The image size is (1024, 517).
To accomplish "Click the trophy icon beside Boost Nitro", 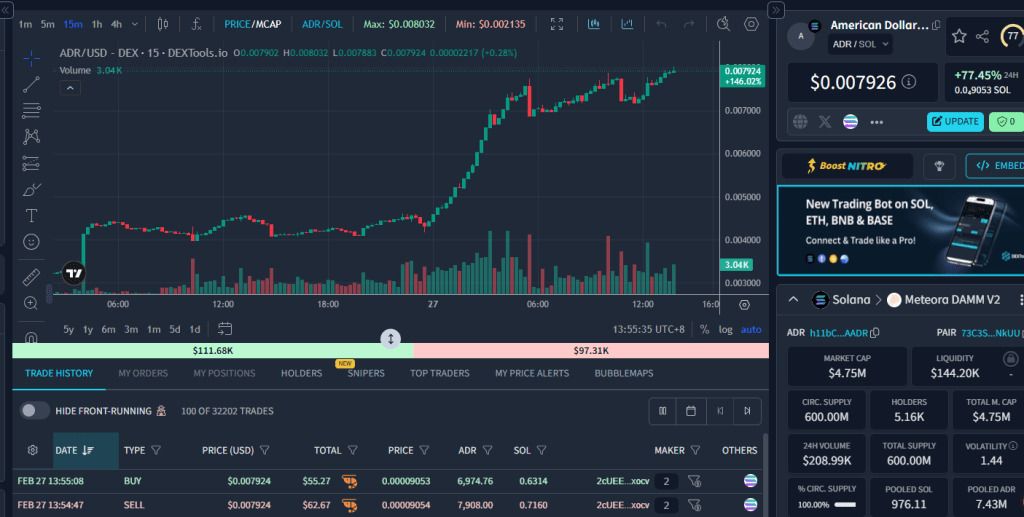I will pos(939,166).
